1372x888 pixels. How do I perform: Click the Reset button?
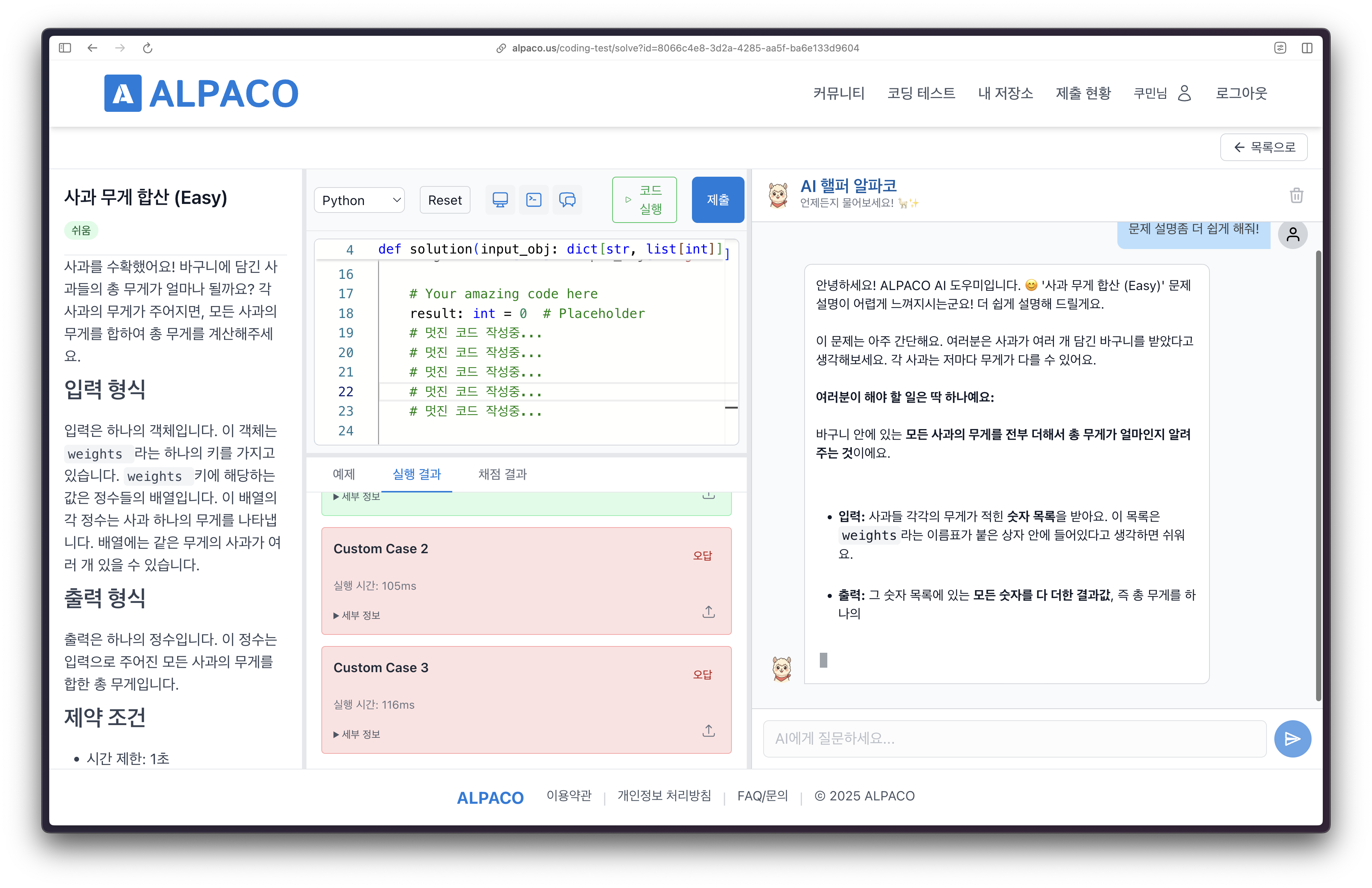tap(445, 201)
